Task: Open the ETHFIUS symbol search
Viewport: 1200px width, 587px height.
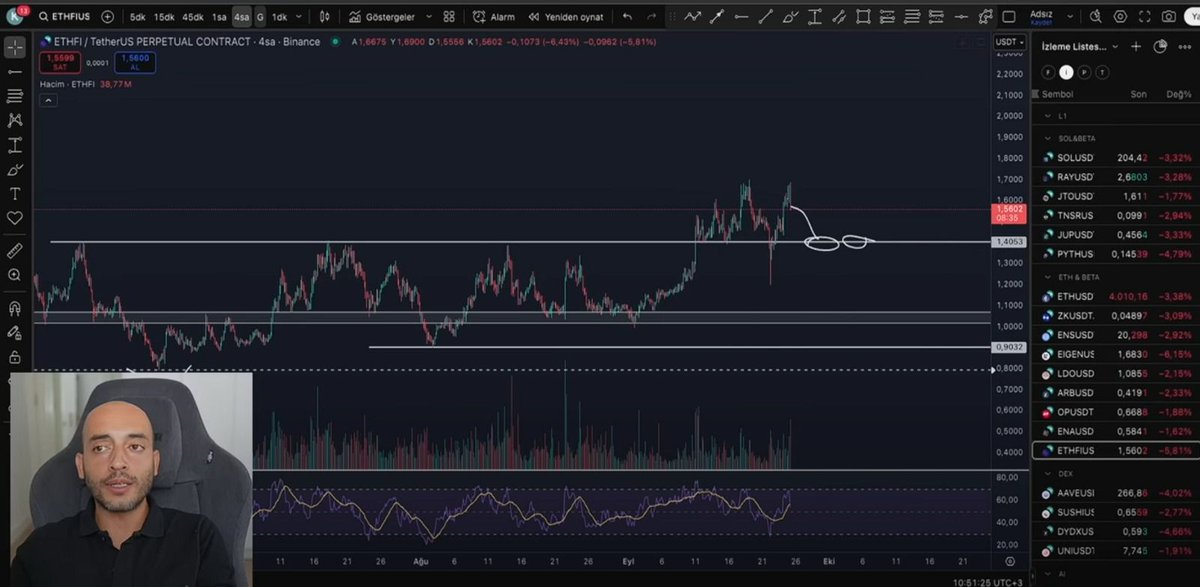Action: 66,17
